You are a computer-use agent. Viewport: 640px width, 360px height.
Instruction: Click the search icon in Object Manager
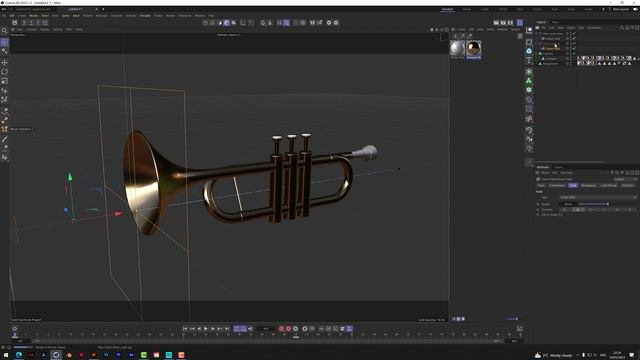point(622,28)
